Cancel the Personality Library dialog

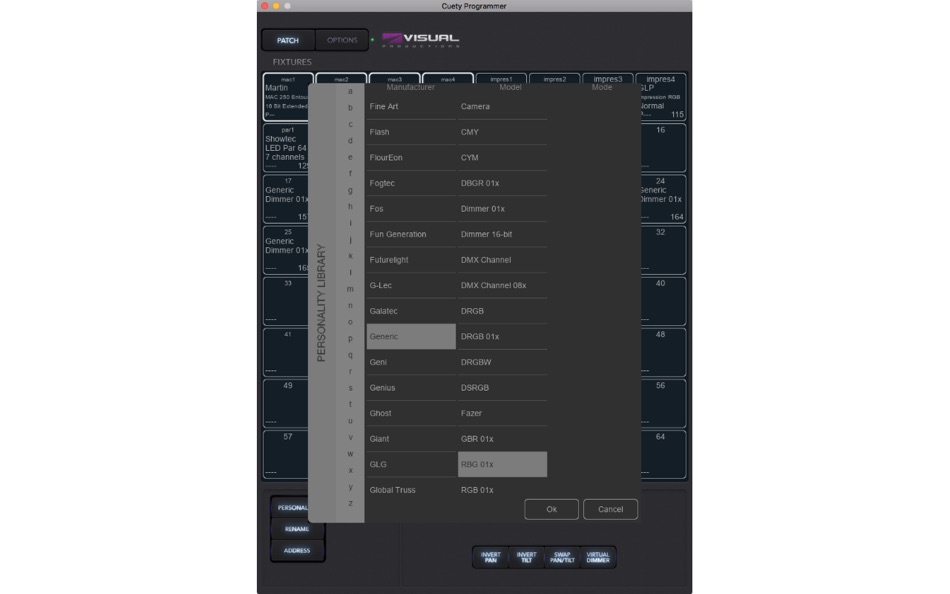610,509
